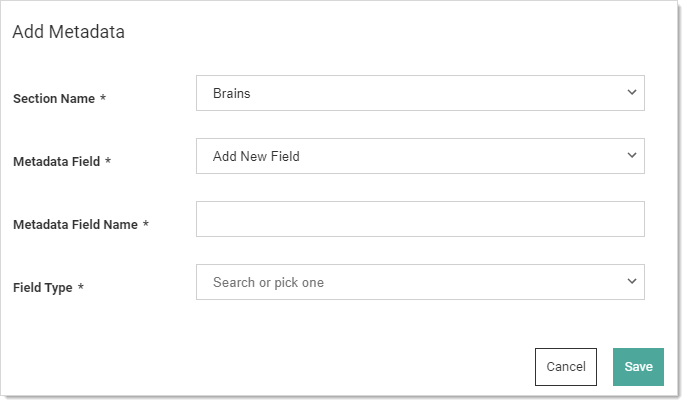Open the Metadata Field dropdown

[x=420, y=156]
